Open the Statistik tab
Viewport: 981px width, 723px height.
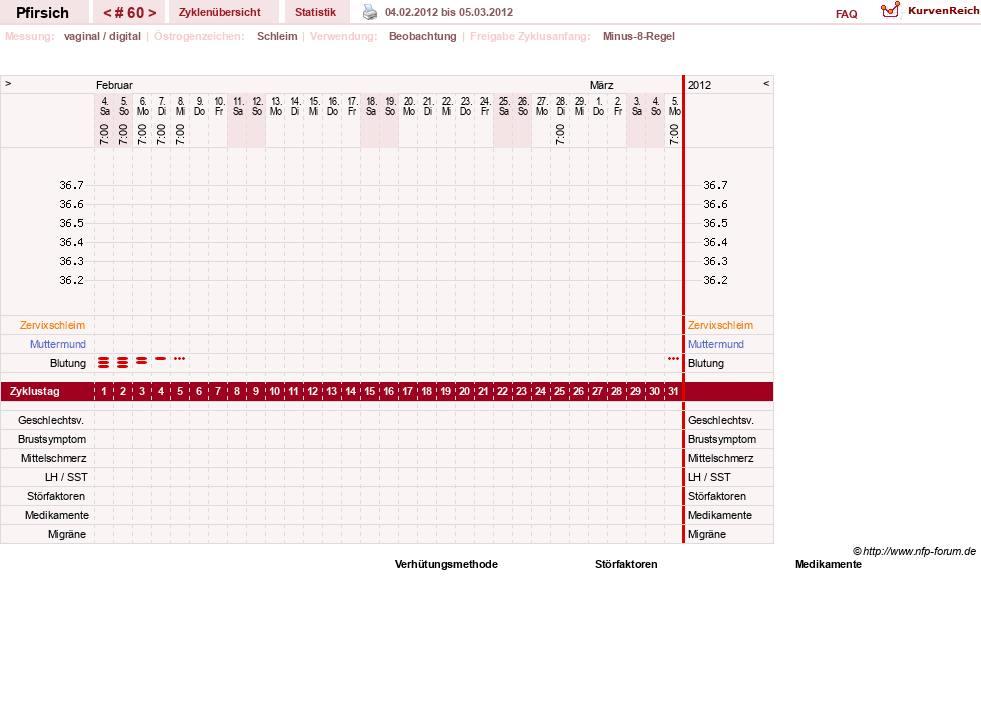point(315,12)
